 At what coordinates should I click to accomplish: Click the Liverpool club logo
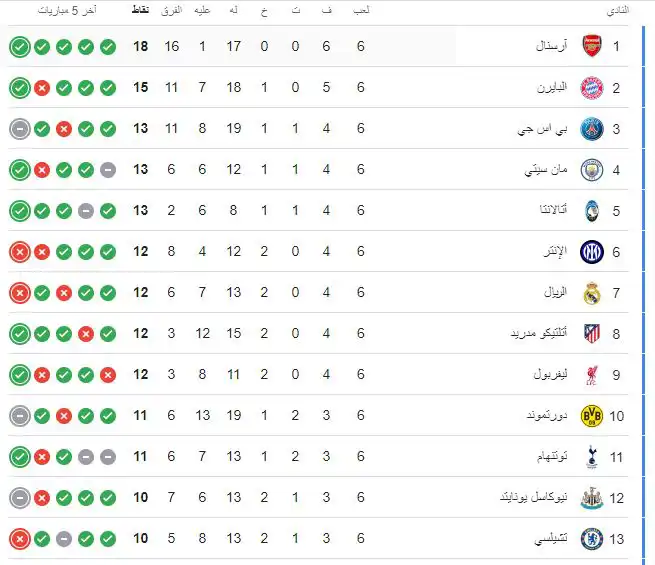pyautogui.click(x=591, y=374)
